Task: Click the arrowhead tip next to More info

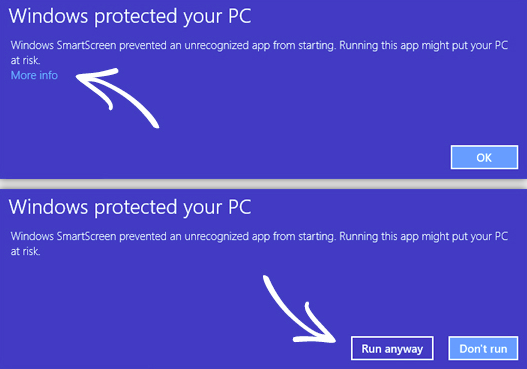Action: (x=78, y=77)
